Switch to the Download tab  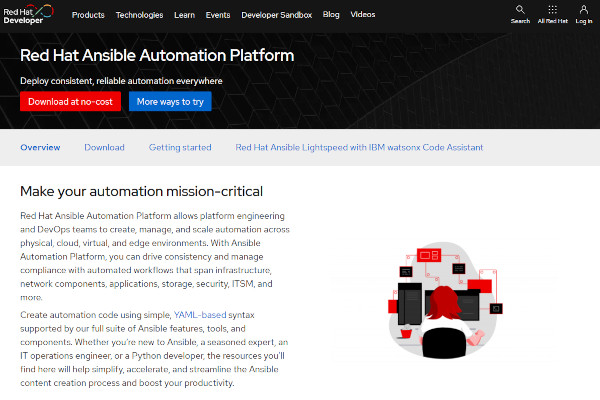104,147
